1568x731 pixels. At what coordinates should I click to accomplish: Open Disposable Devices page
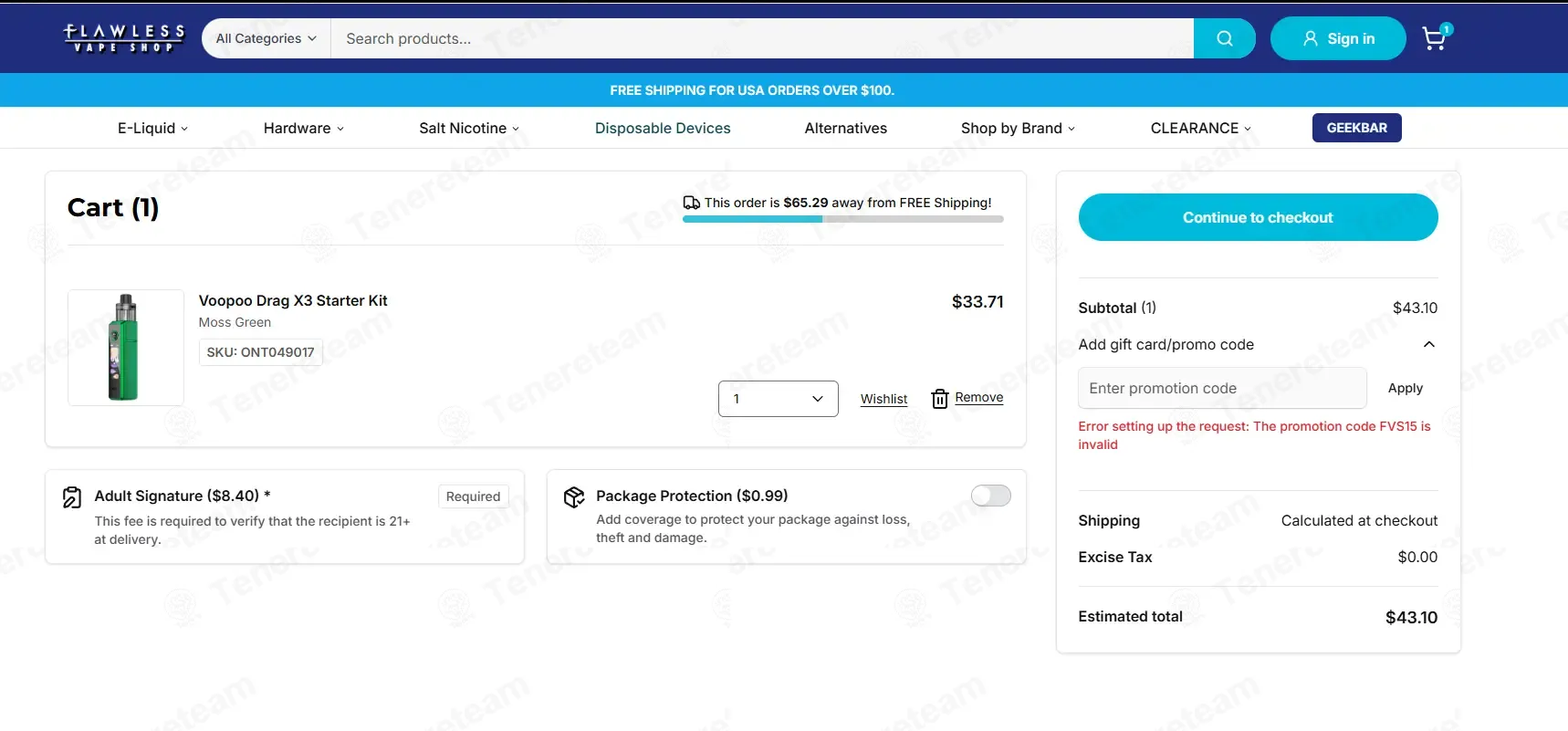[663, 128]
